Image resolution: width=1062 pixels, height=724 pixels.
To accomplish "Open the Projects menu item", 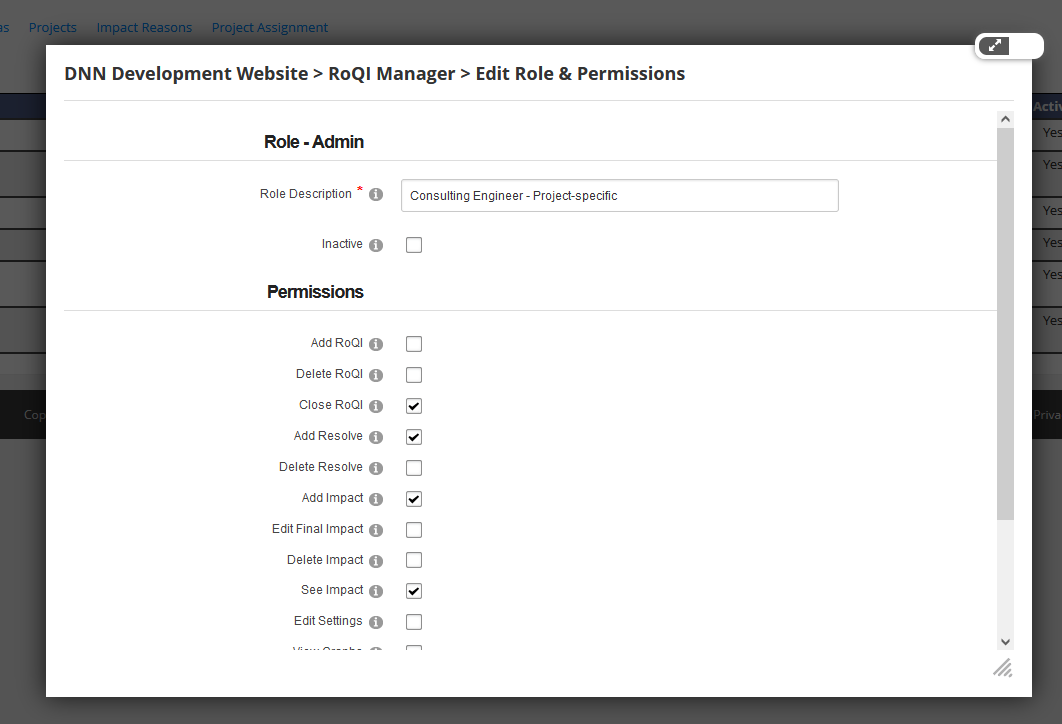I will coord(53,28).
